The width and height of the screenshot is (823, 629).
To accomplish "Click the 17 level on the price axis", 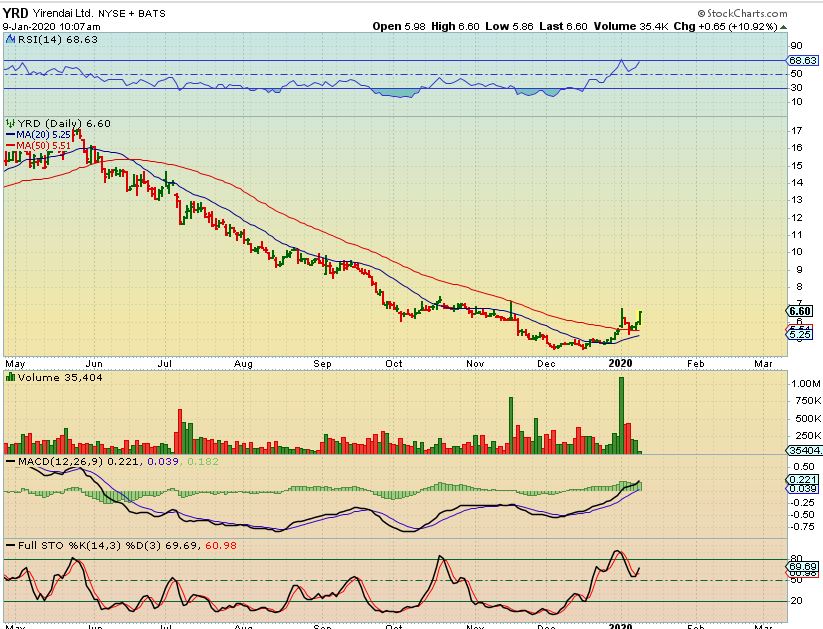I will coord(797,131).
